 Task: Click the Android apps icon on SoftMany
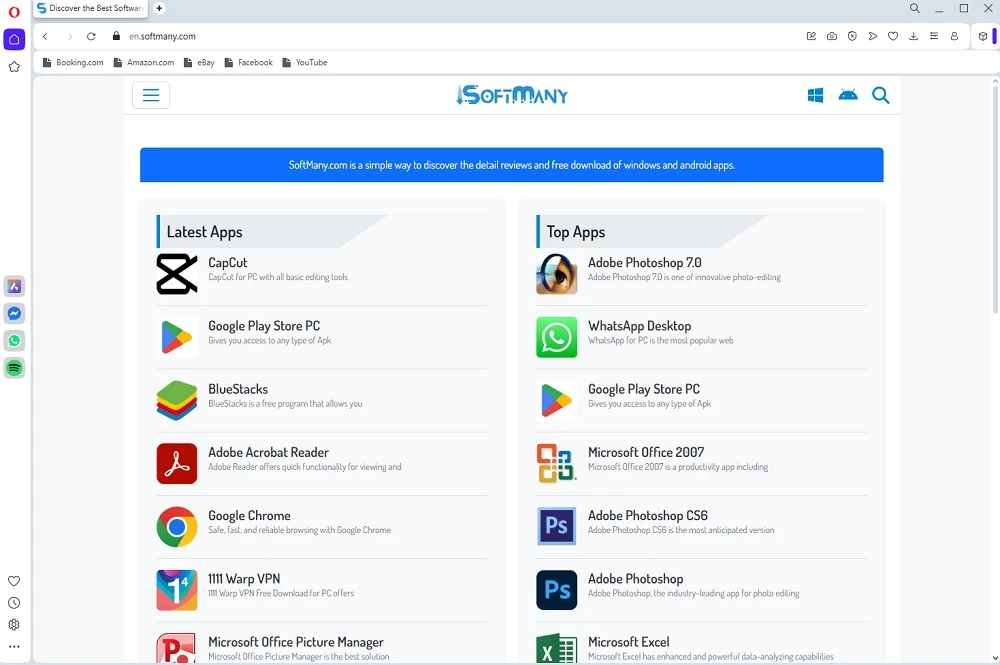click(x=848, y=95)
